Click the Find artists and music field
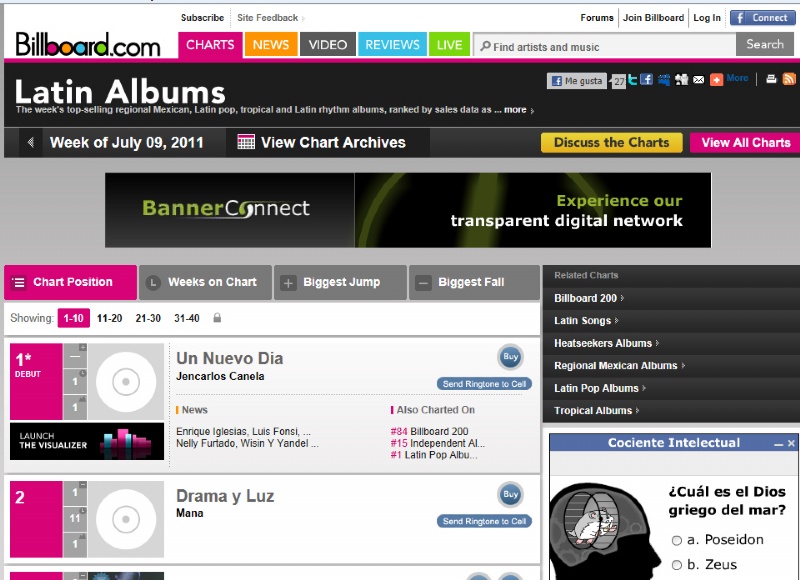The height and width of the screenshot is (580, 800). (605, 46)
